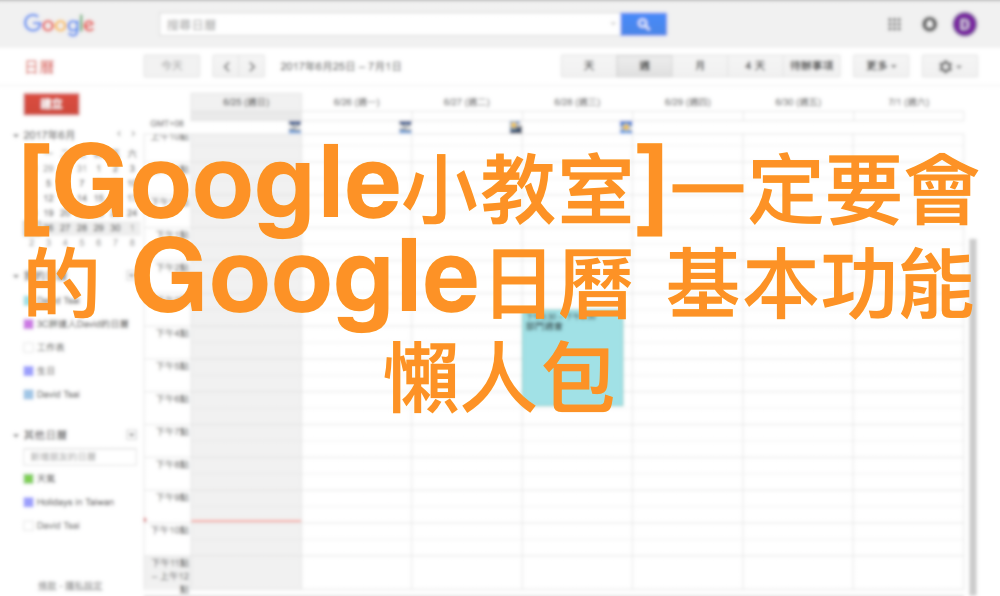This screenshot has width=1000, height=596.
Task: Click the blue search magnifier button
Action: click(643, 24)
